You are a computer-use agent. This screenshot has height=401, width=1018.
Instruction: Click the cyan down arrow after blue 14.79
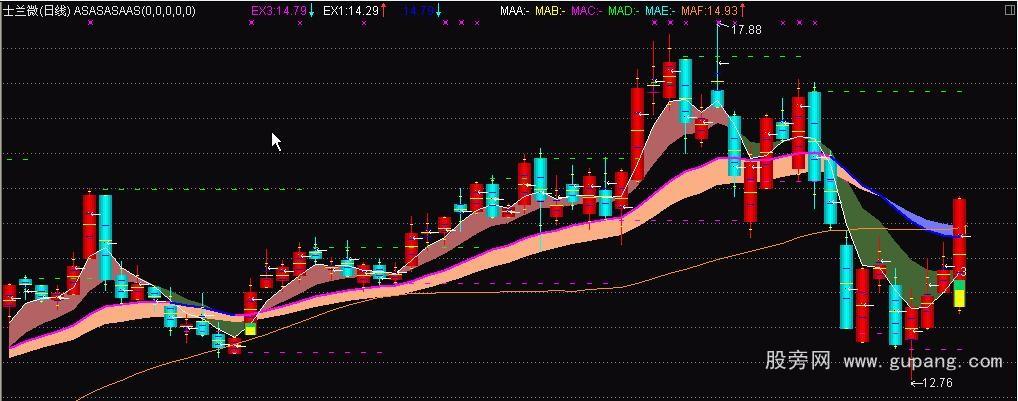(x=439, y=10)
